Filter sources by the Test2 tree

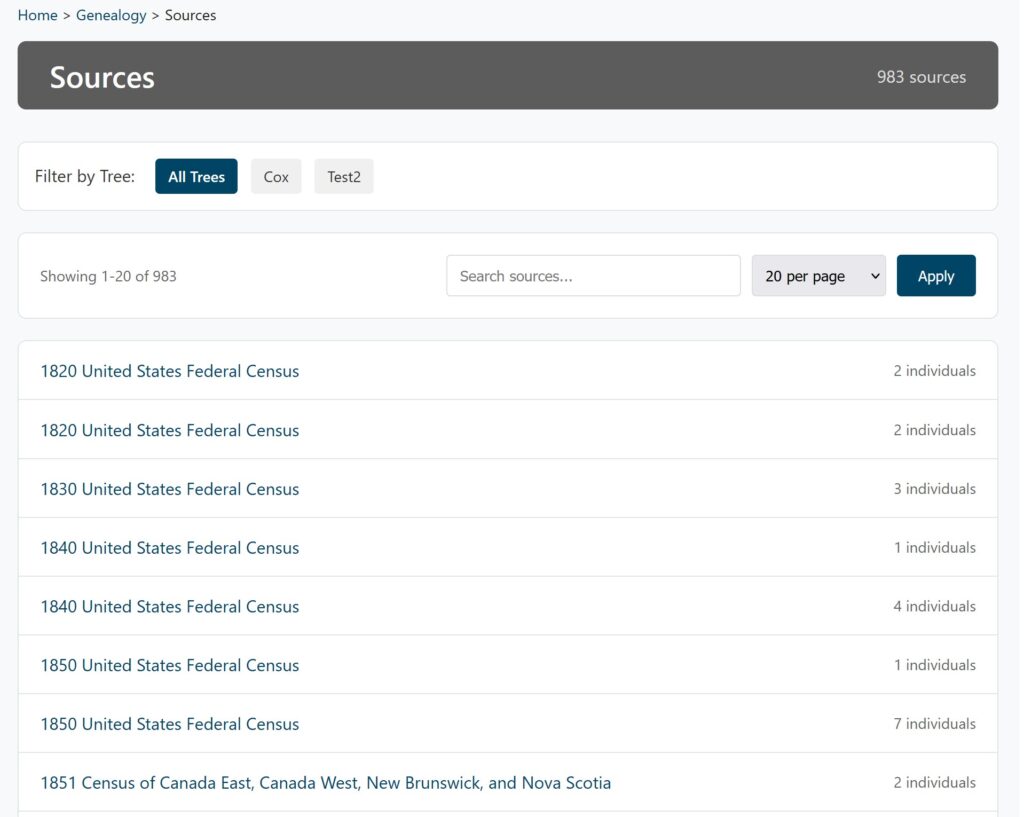click(343, 177)
